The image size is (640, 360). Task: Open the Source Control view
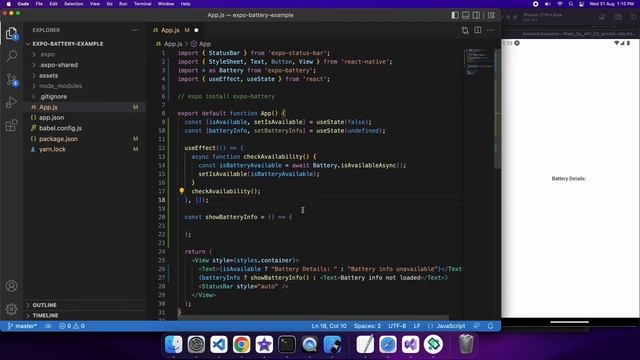click(11, 79)
